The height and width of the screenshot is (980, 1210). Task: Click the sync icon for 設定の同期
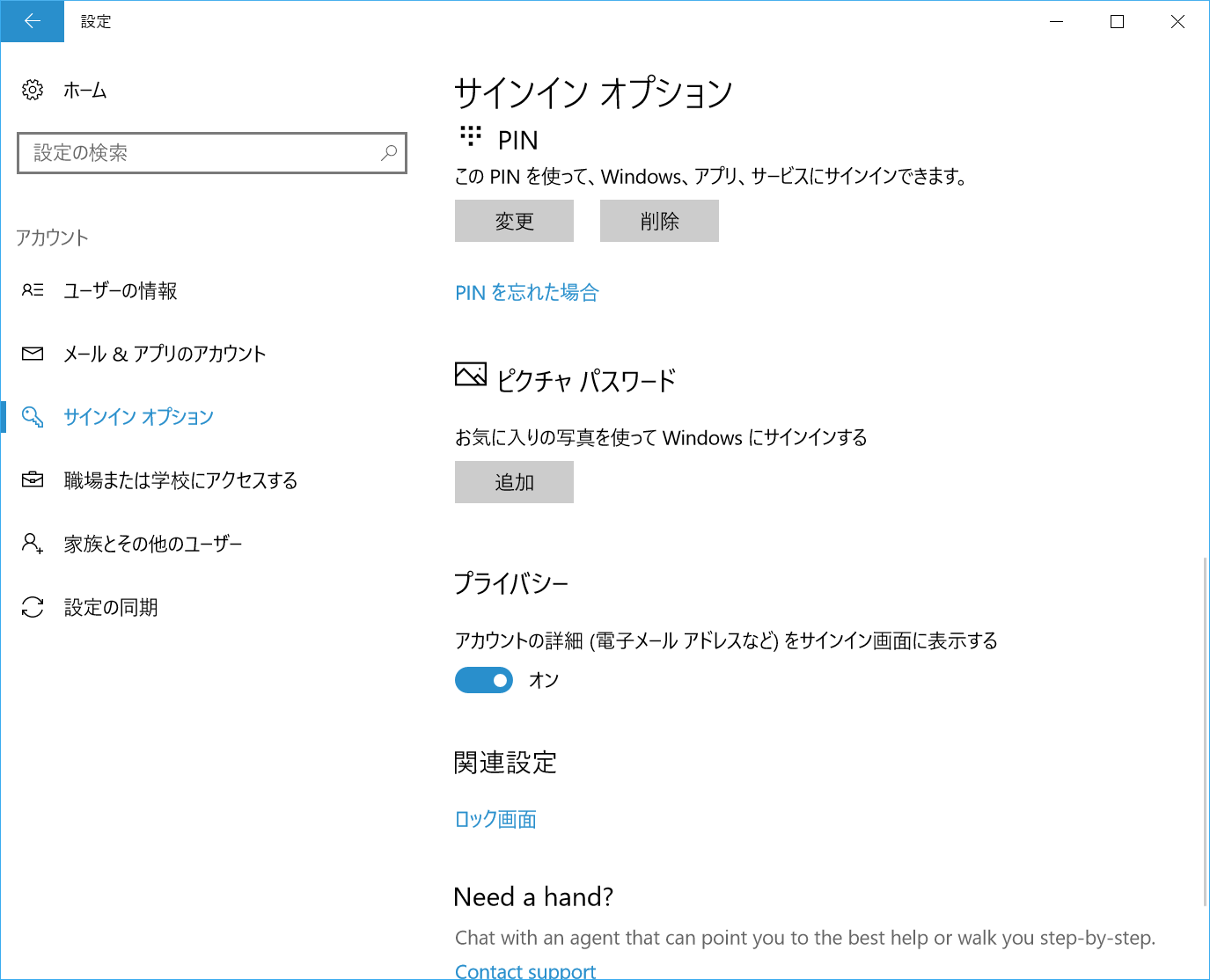coord(33,607)
